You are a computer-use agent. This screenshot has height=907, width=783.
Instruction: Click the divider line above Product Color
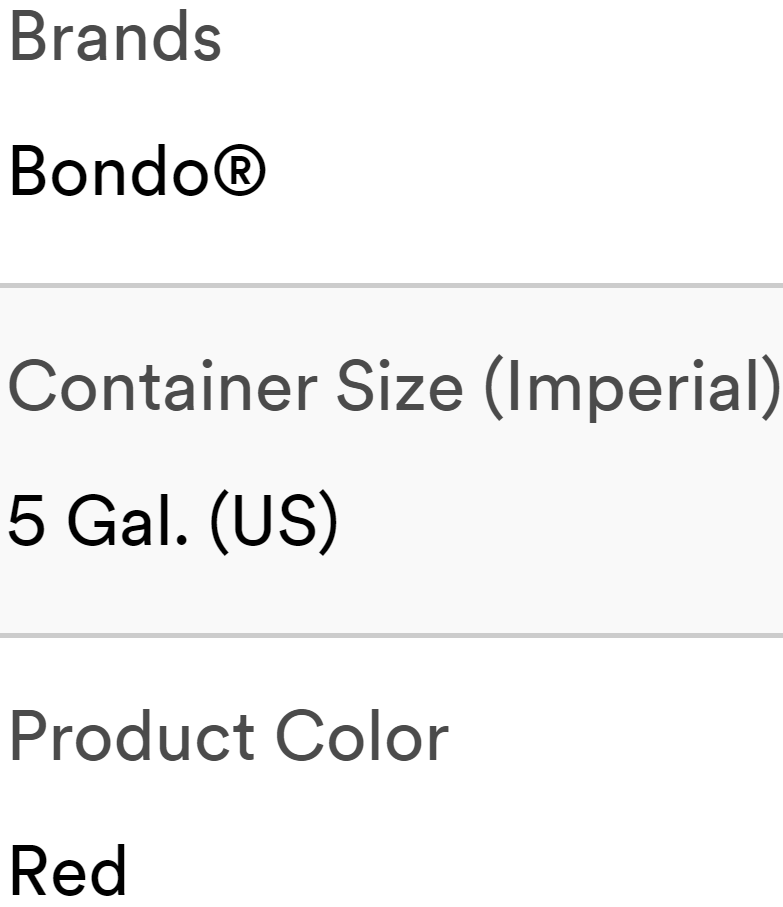(x=391, y=635)
